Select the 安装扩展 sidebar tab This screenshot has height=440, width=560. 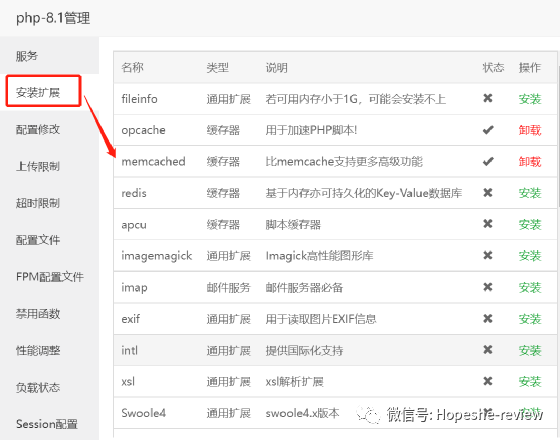click(49, 92)
